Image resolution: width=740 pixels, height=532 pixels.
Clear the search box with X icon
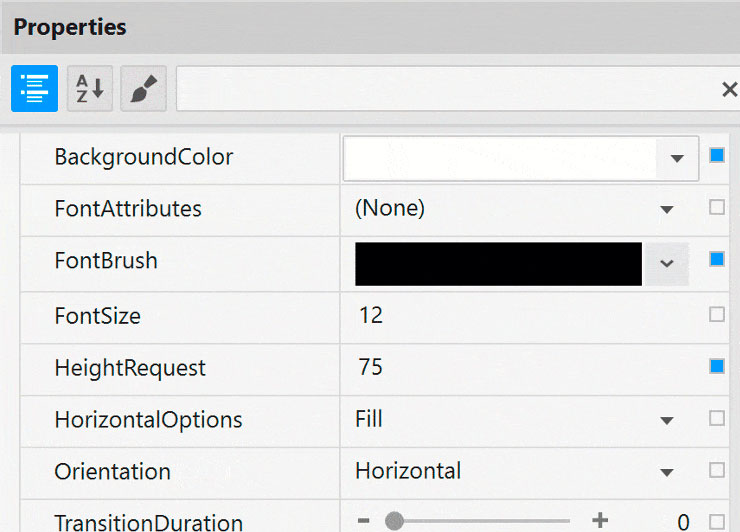[x=729, y=90]
